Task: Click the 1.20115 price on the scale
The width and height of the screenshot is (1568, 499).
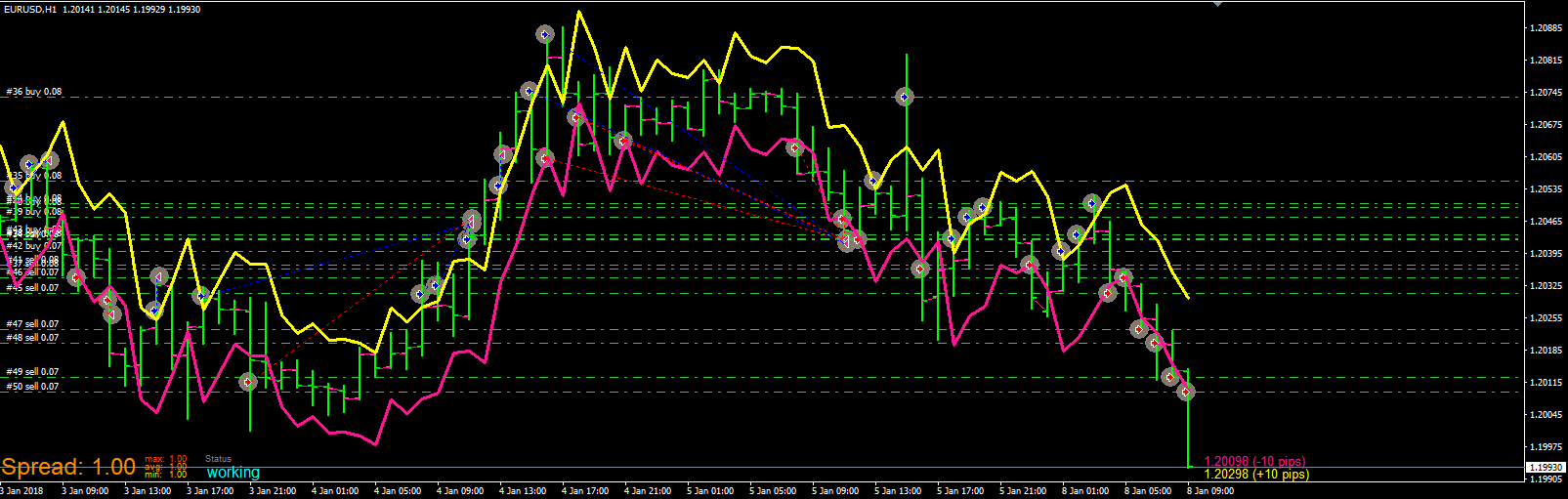Action: (x=1546, y=383)
